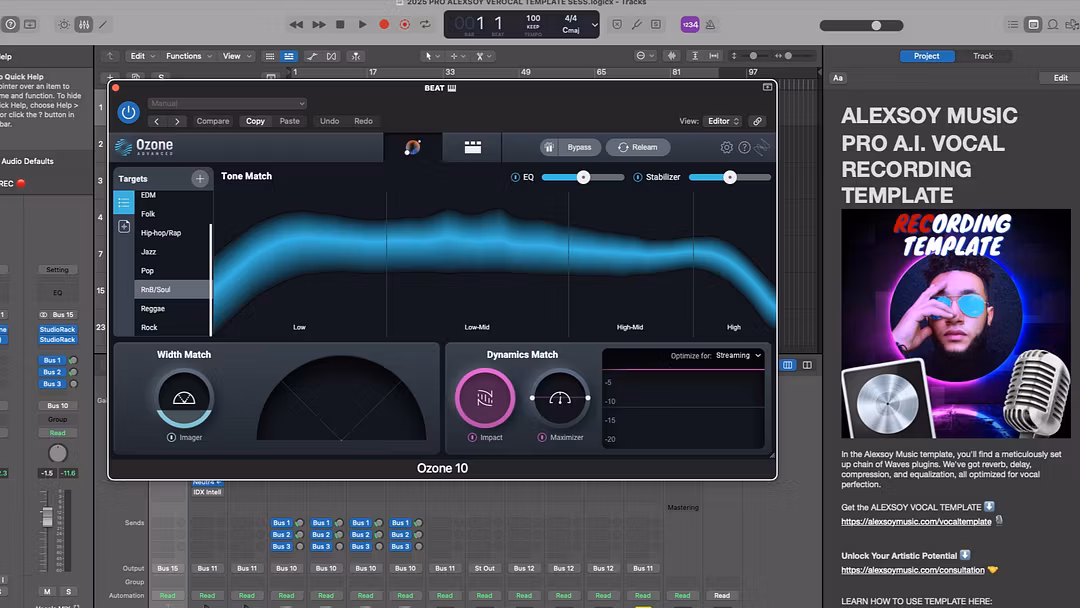Open the View menu in tracks area
The width and height of the screenshot is (1080, 608).
[237, 56]
